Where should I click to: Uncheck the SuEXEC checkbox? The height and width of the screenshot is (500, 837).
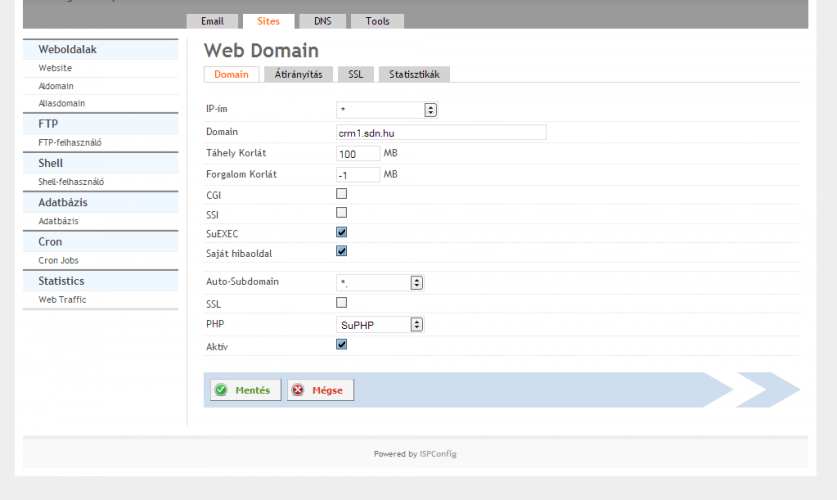[341, 232]
